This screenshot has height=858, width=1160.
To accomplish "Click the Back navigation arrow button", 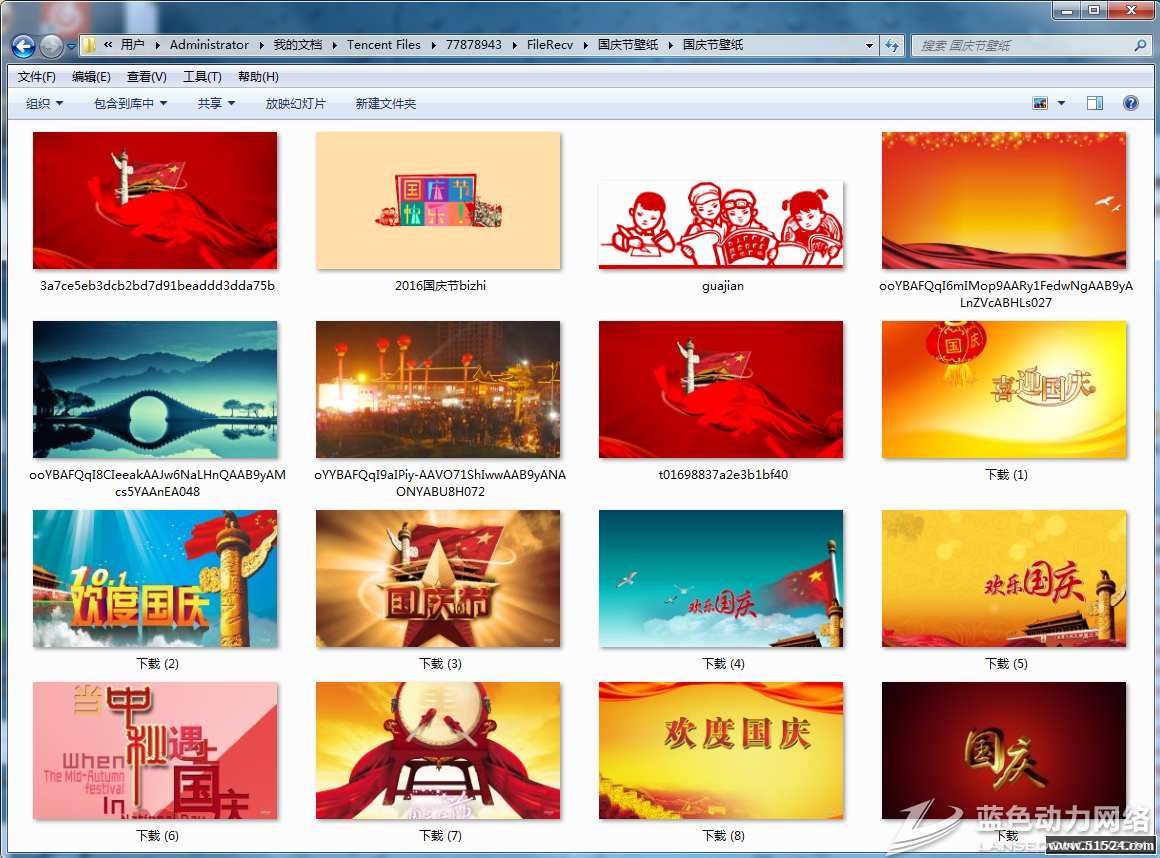I will coord(23,46).
